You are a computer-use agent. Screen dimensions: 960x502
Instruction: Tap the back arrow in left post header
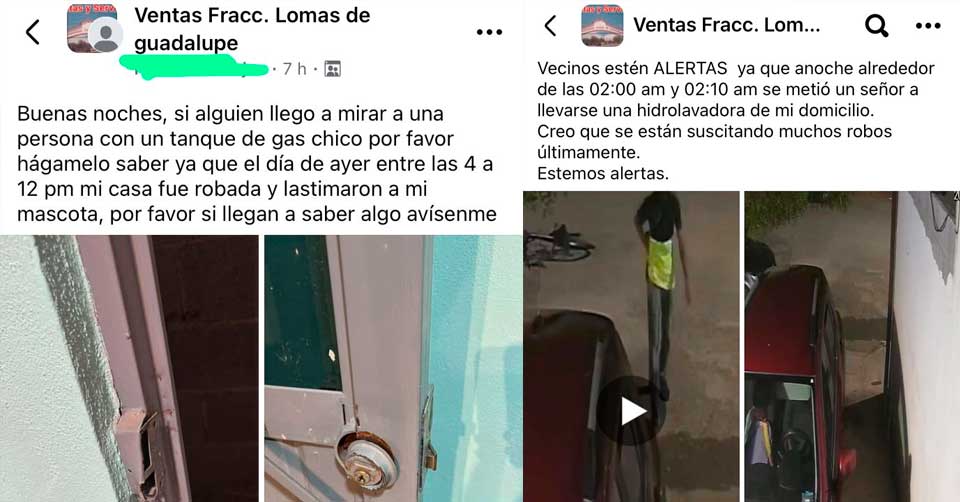33,32
